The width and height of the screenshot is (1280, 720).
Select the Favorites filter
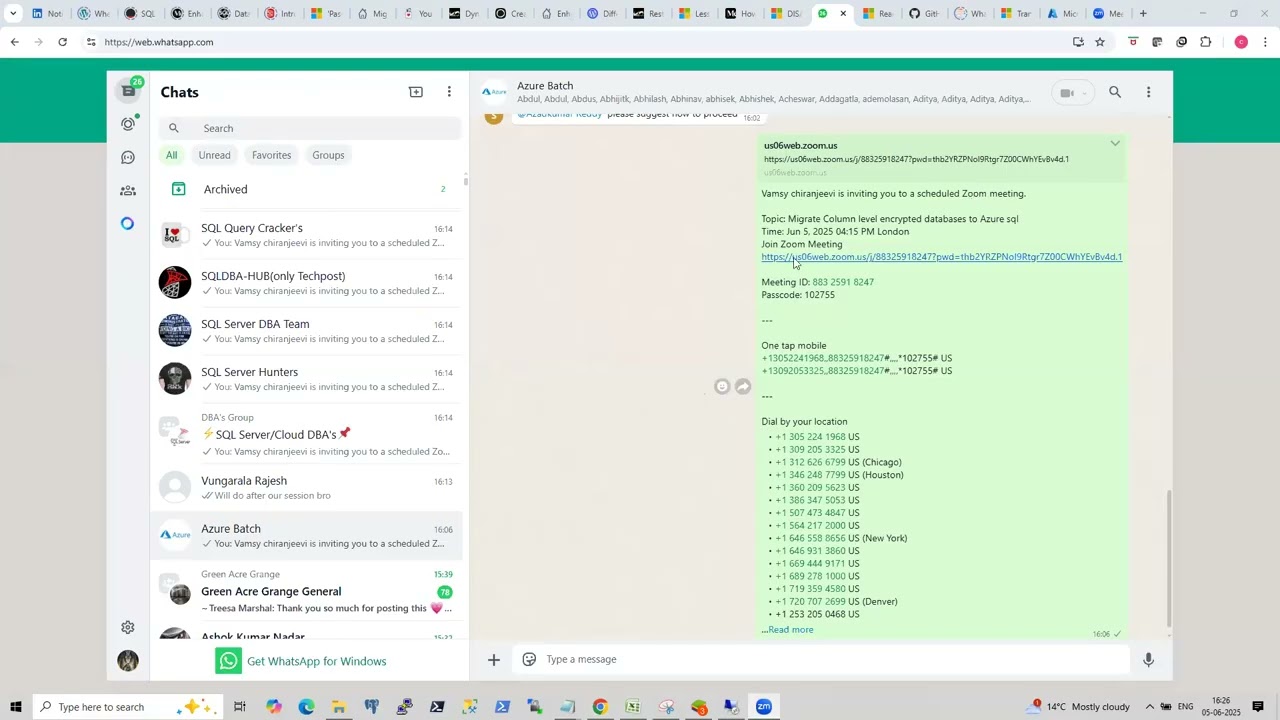click(271, 155)
